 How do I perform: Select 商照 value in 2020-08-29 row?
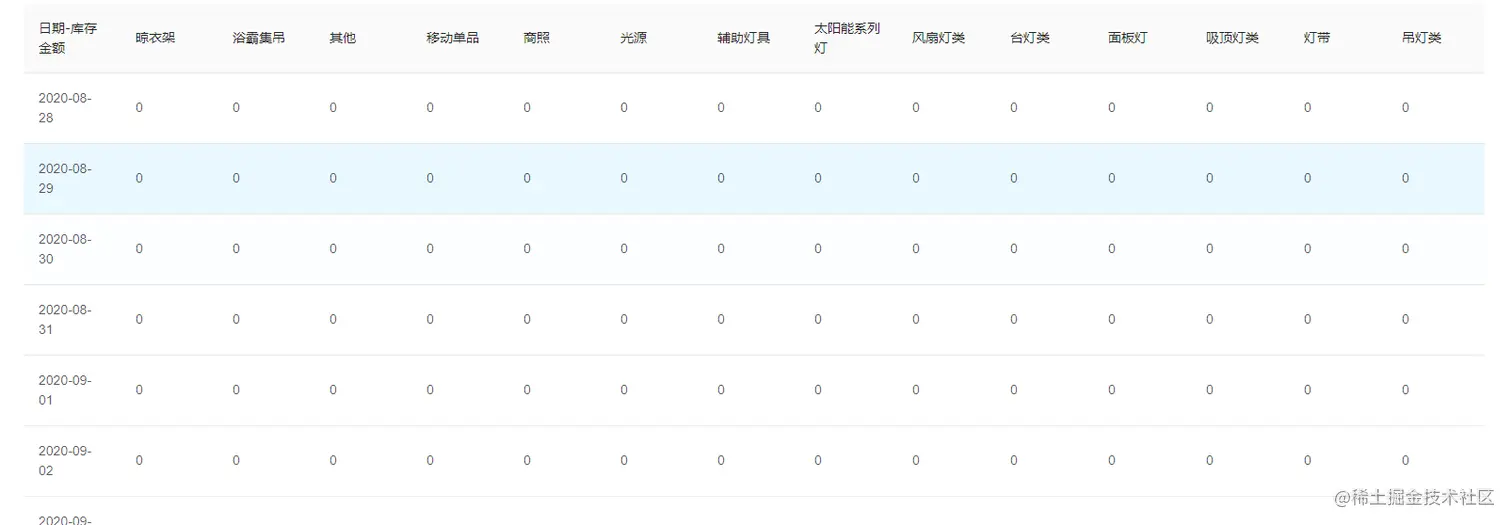[527, 178]
